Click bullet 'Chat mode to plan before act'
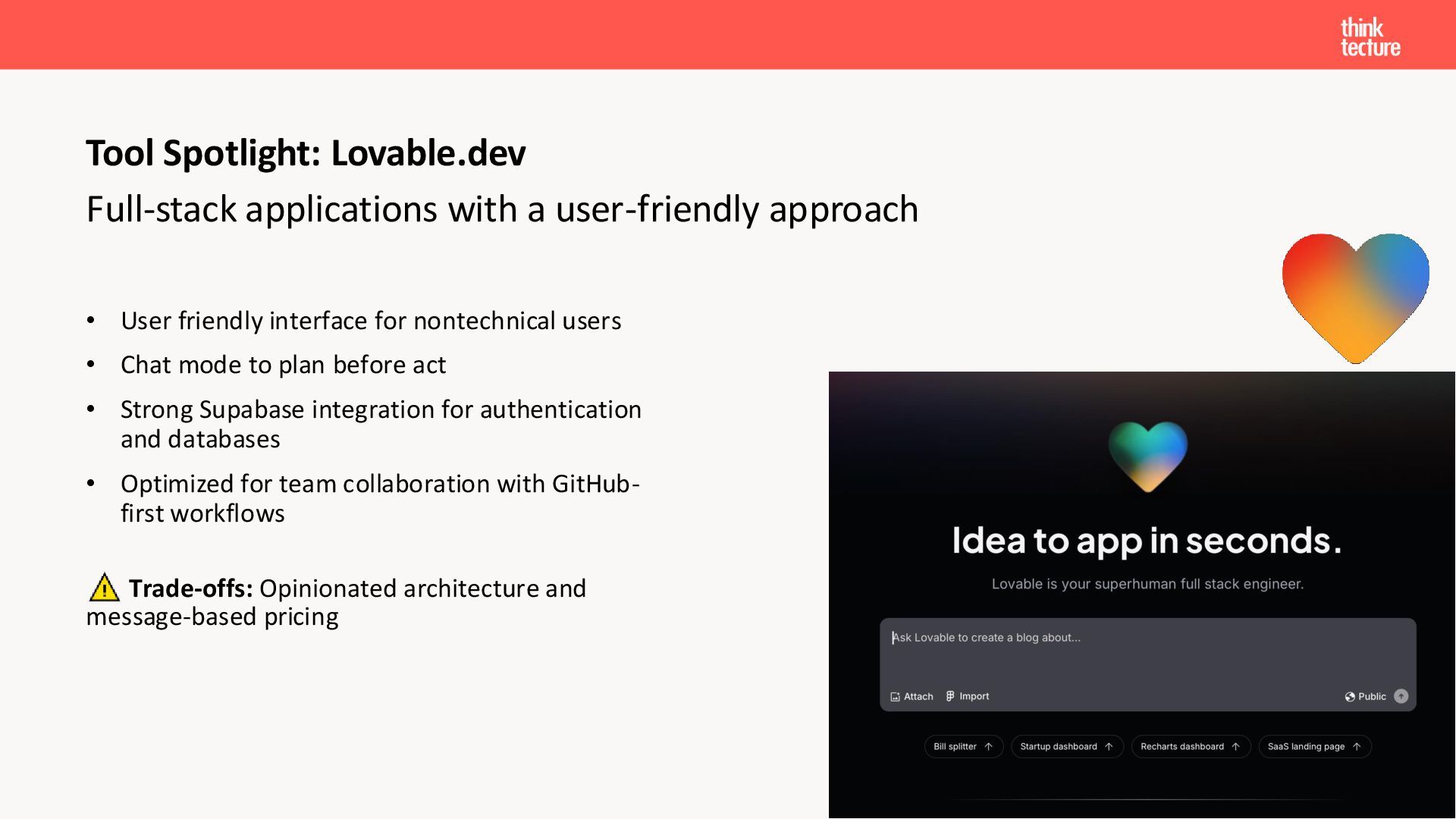Image resolution: width=1456 pixels, height=819 pixels. (283, 365)
